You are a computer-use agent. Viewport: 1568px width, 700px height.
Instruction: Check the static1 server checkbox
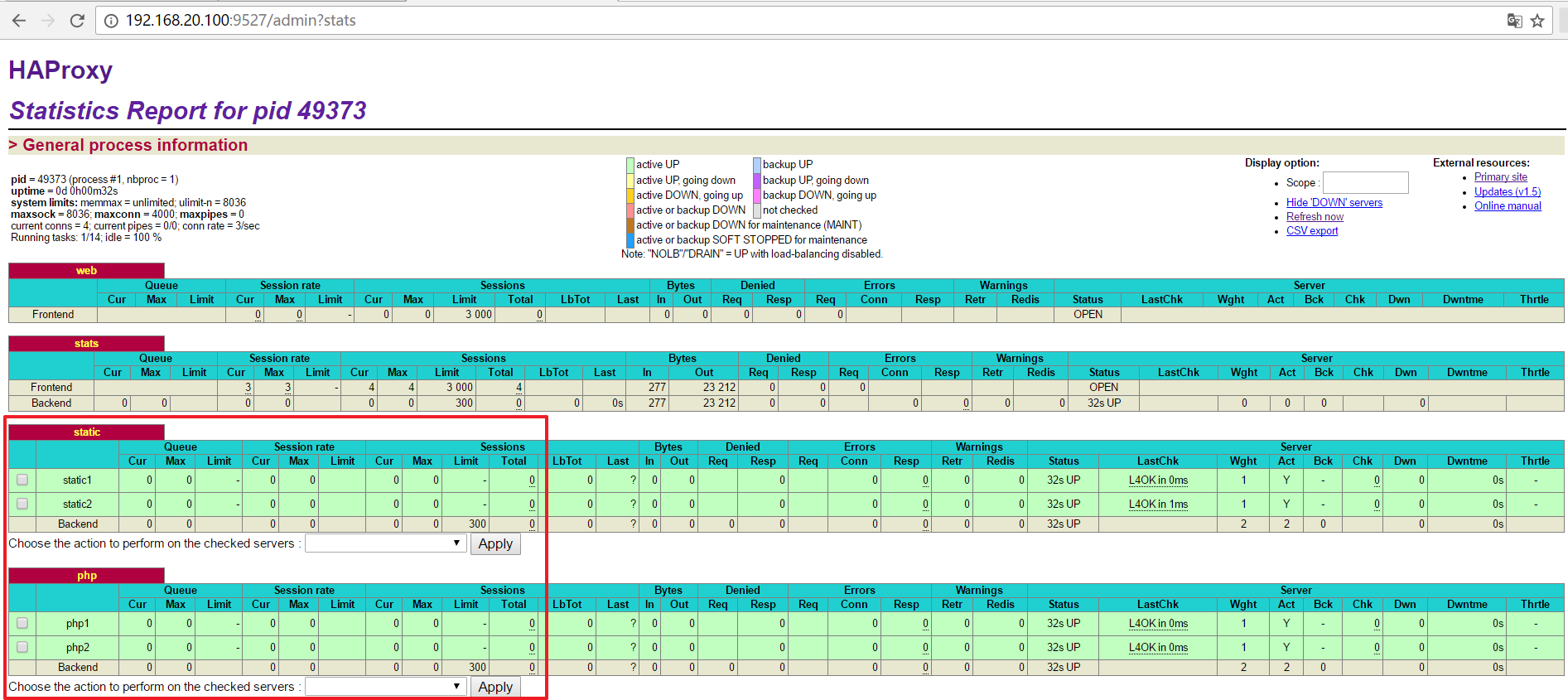pos(22,480)
